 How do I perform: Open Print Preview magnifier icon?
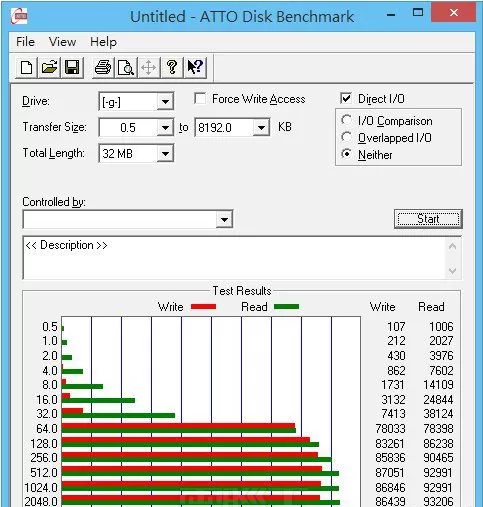point(126,68)
